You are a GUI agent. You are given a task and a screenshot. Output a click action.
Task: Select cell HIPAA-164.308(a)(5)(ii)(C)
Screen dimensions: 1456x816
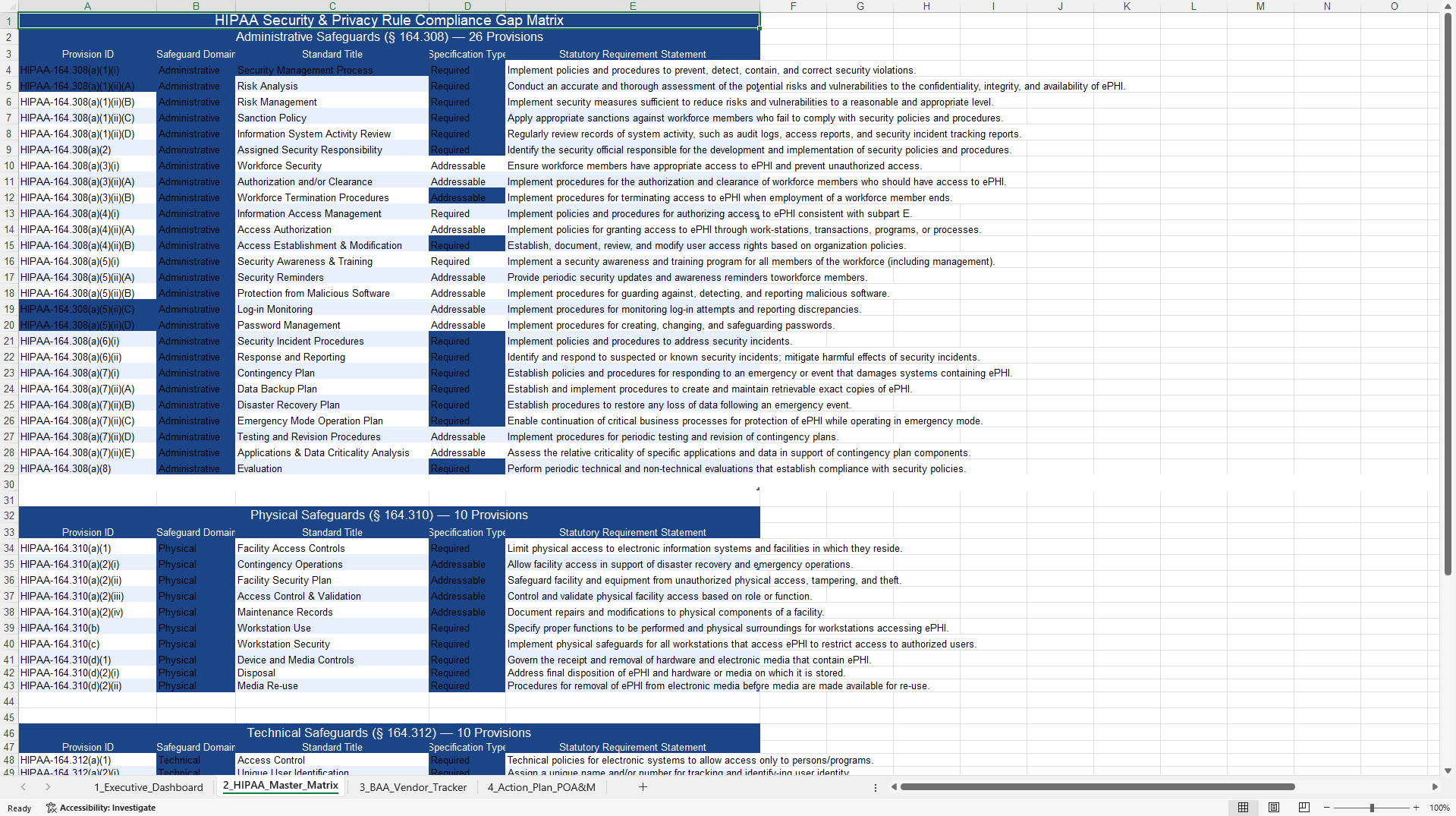(x=87, y=310)
